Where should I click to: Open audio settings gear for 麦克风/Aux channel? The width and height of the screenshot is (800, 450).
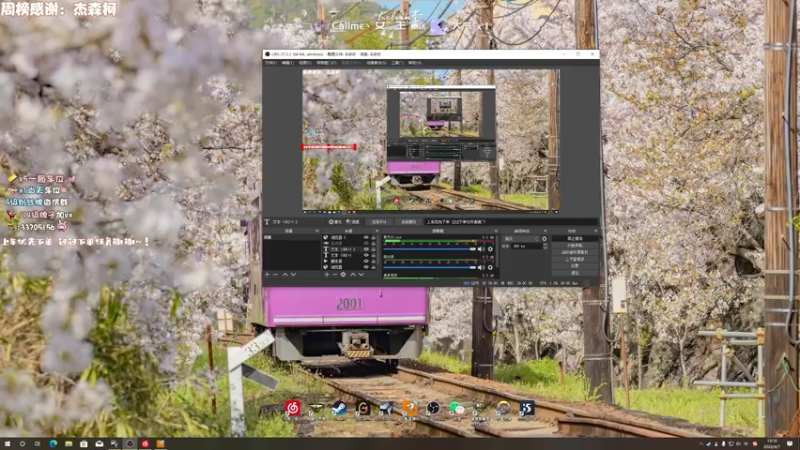[490, 249]
